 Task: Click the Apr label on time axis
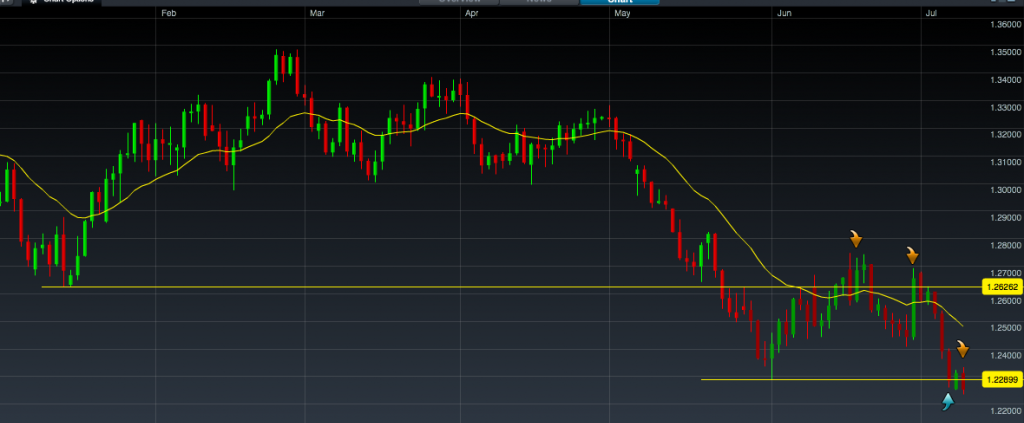[470, 14]
